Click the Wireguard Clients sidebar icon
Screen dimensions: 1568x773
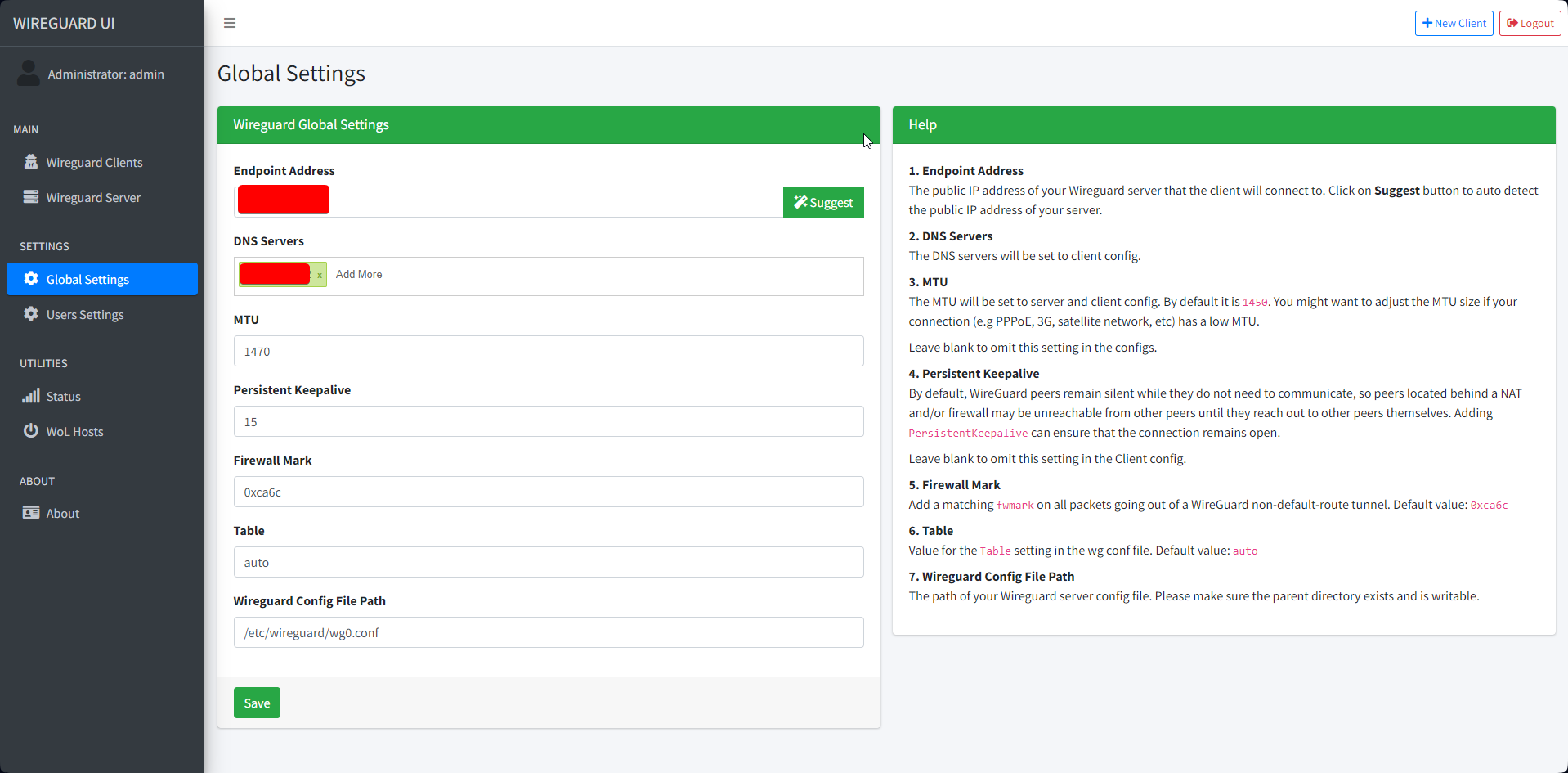point(31,162)
